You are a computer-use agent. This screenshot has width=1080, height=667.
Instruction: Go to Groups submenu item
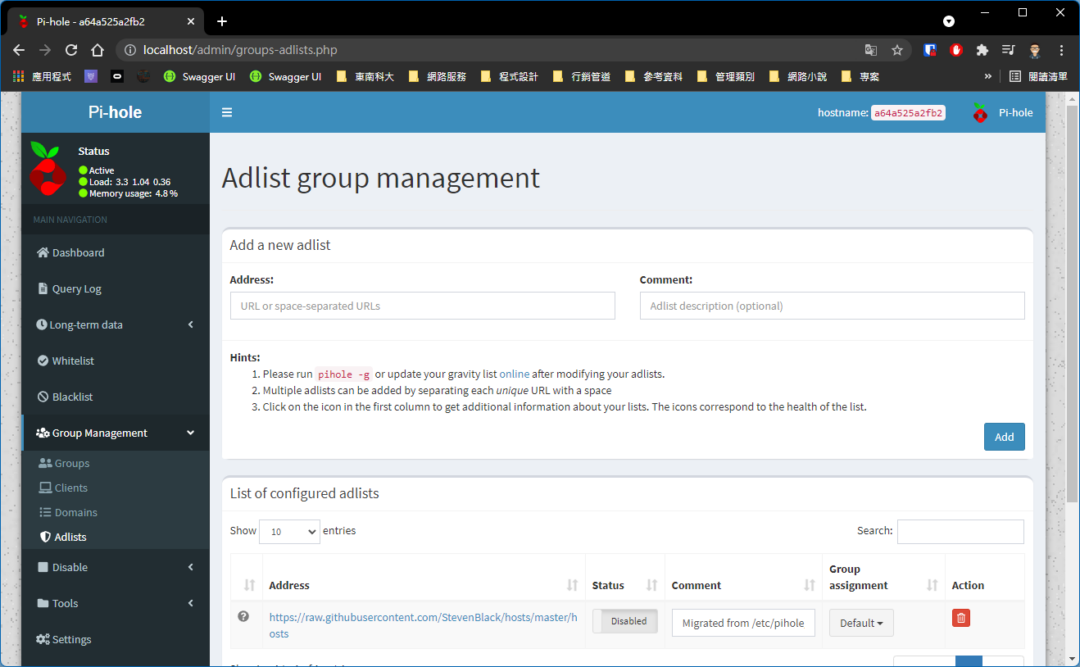tap(115, 463)
